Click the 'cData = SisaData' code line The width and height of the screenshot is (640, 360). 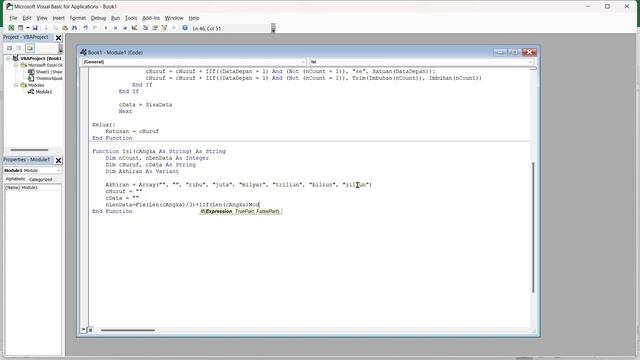tap(145, 105)
